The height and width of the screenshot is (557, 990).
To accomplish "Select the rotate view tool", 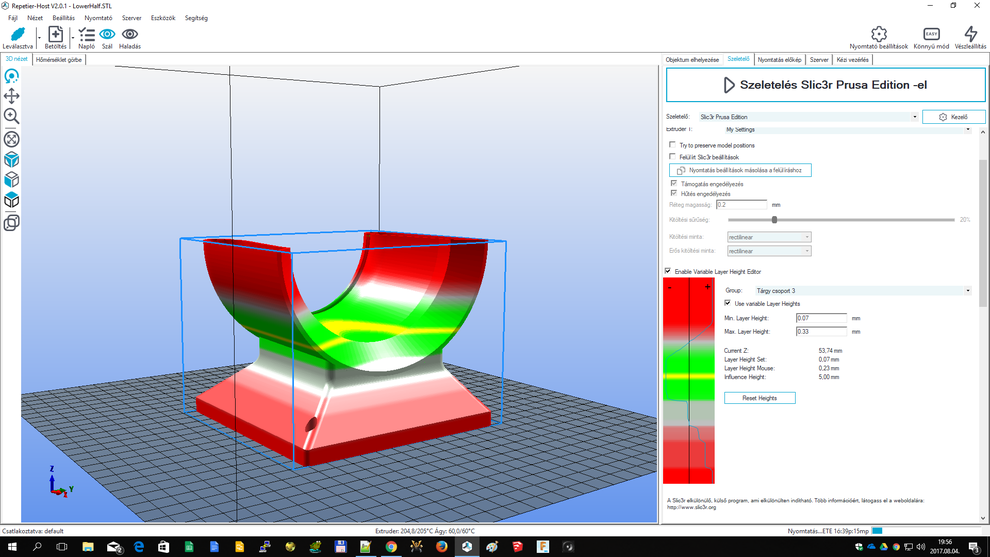I will [12, 76].
